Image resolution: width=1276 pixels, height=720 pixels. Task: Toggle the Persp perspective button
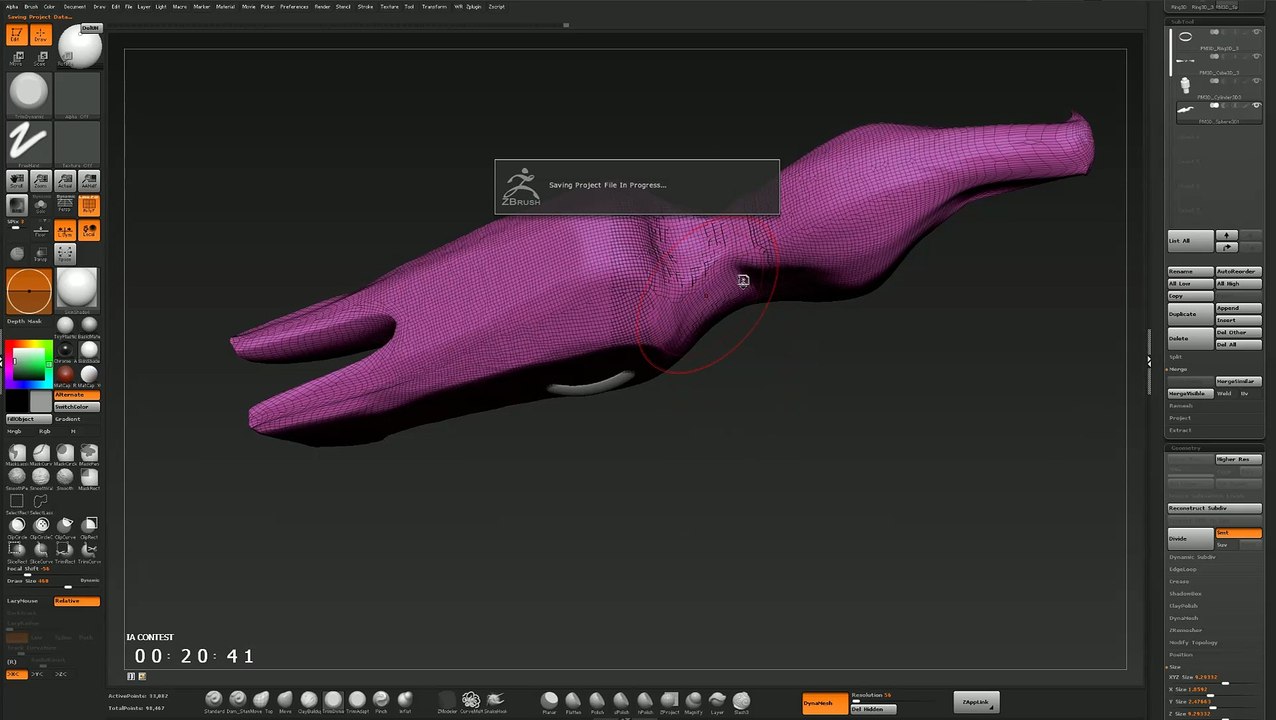[x=66, y=205]
